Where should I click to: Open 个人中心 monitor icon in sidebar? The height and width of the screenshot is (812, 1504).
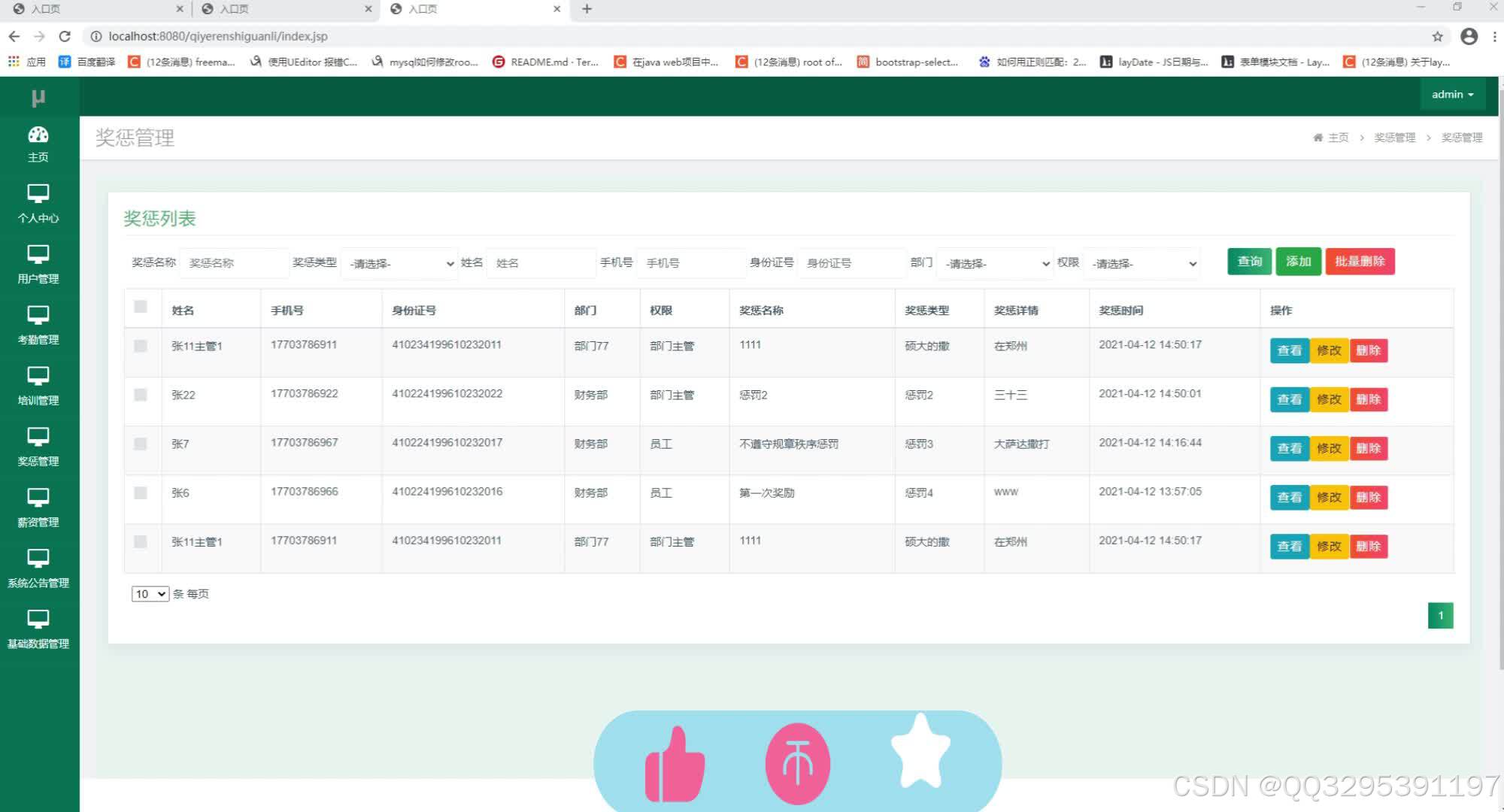(x=38, y=194)
